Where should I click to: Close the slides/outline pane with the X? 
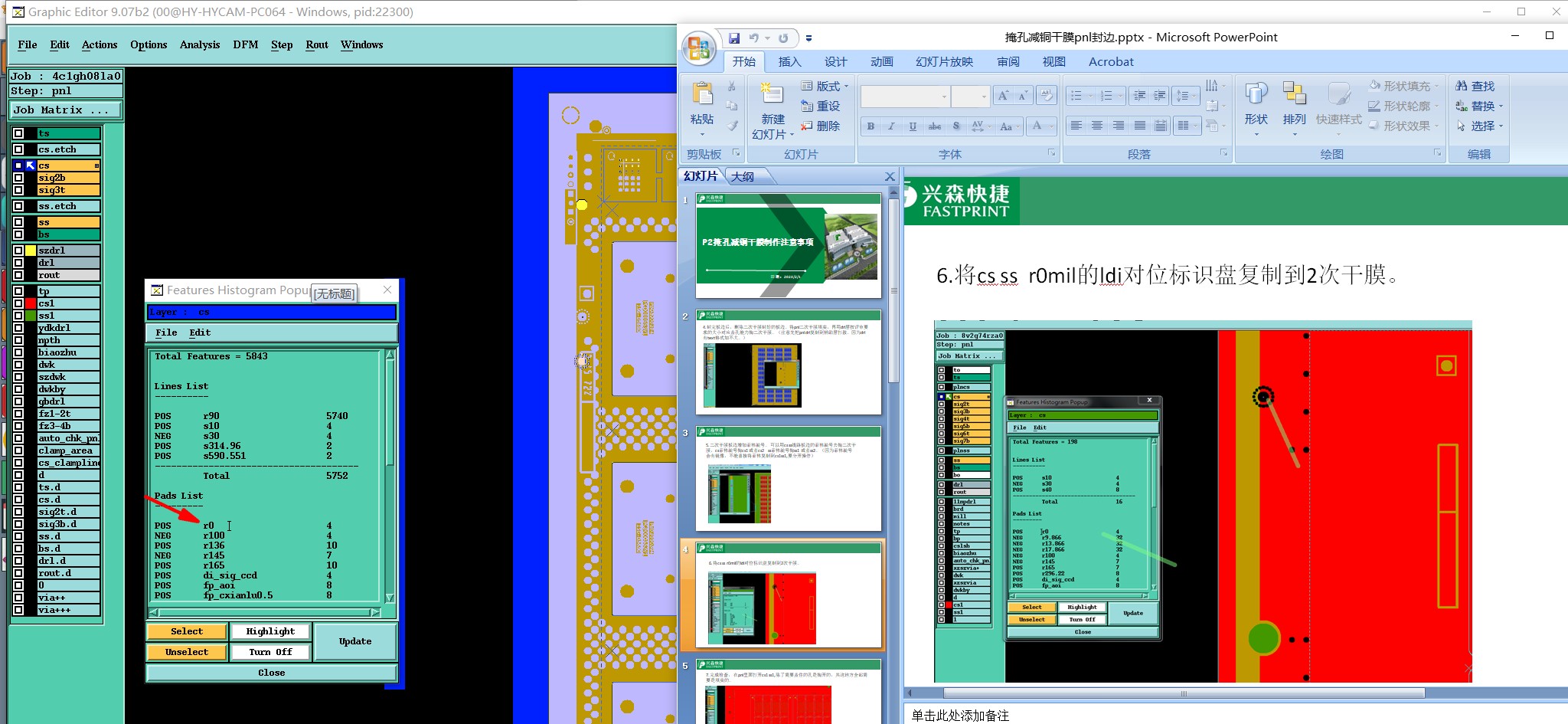point(890,176)
